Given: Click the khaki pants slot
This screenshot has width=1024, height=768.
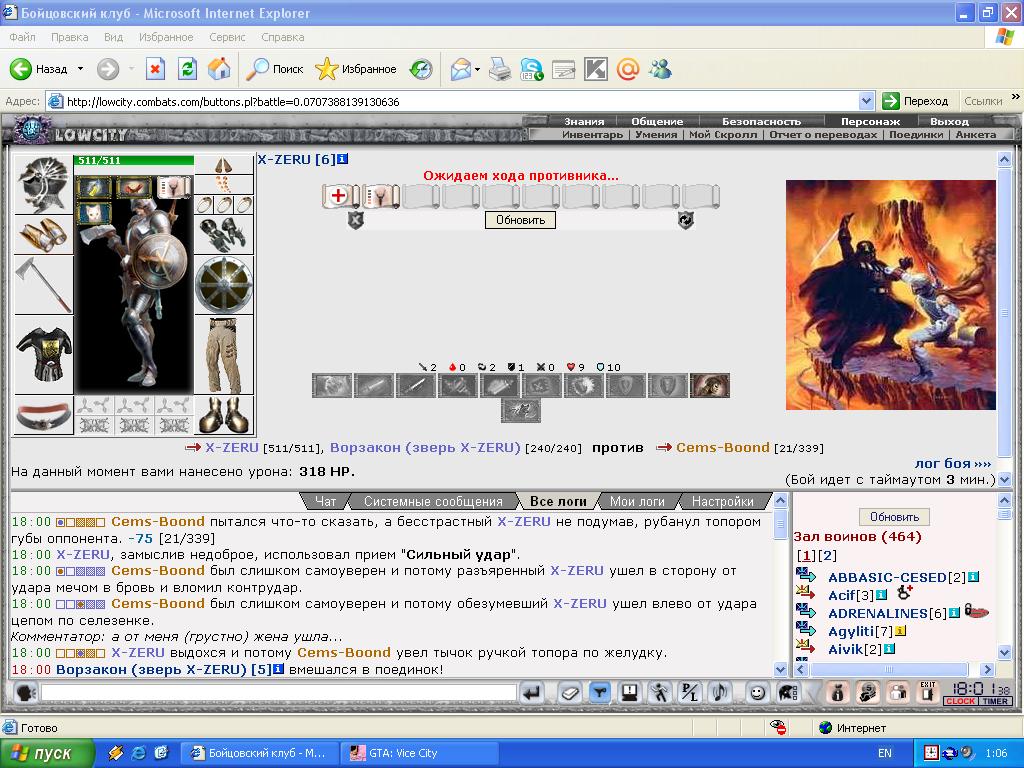Looking at the screenshot, I should (x=224, y=355).
